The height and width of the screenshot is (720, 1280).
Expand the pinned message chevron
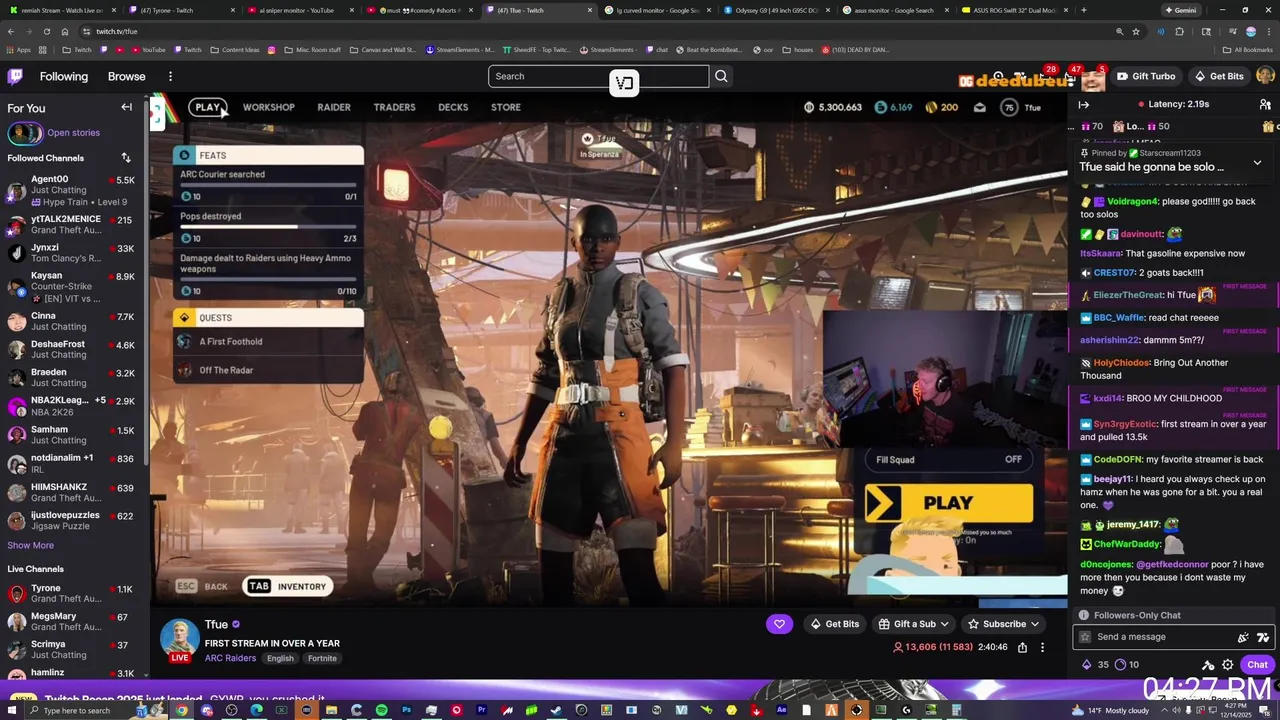coord(1257,162)
